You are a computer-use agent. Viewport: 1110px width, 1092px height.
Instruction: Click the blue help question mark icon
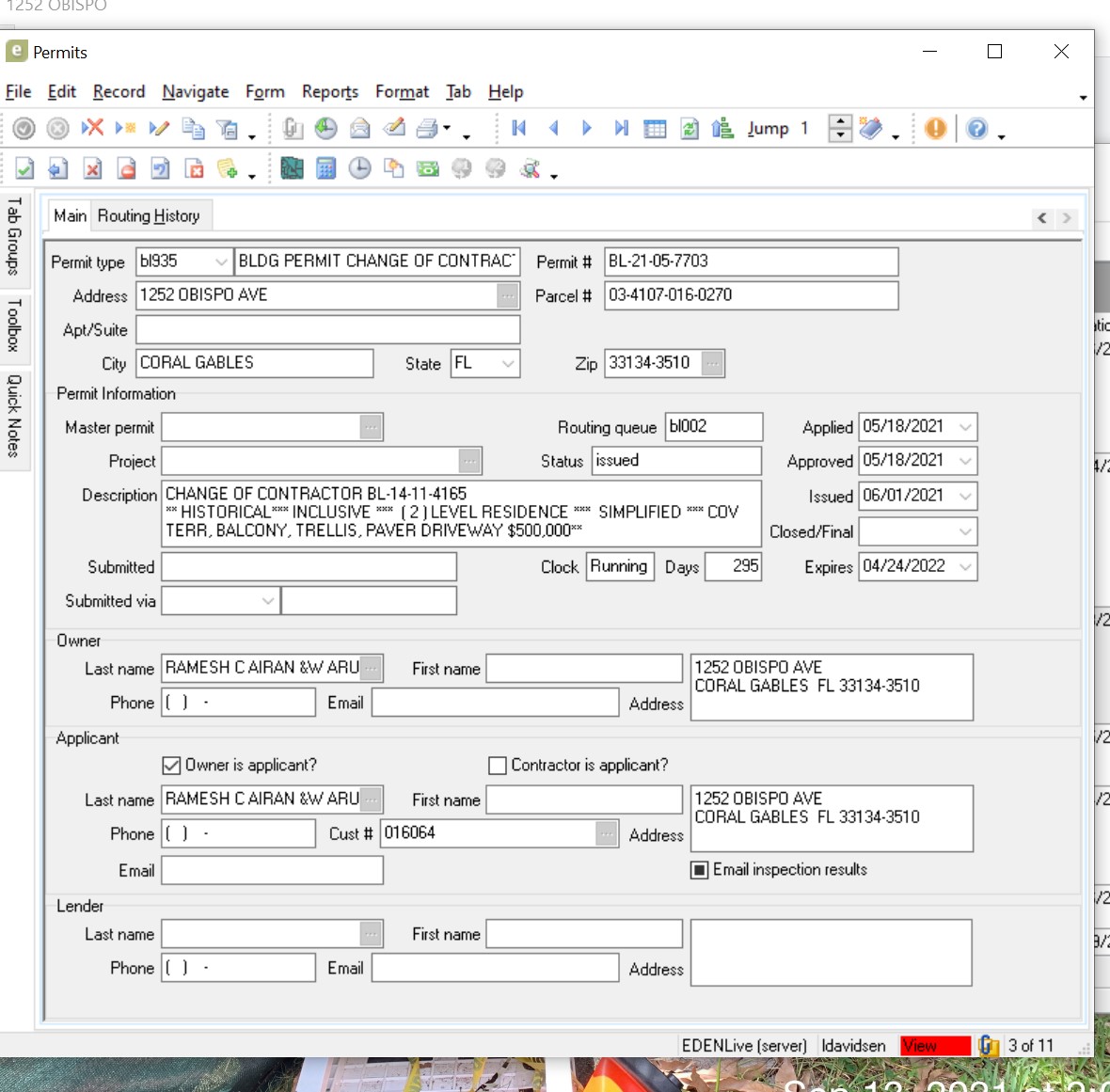(x=977, y=129)
